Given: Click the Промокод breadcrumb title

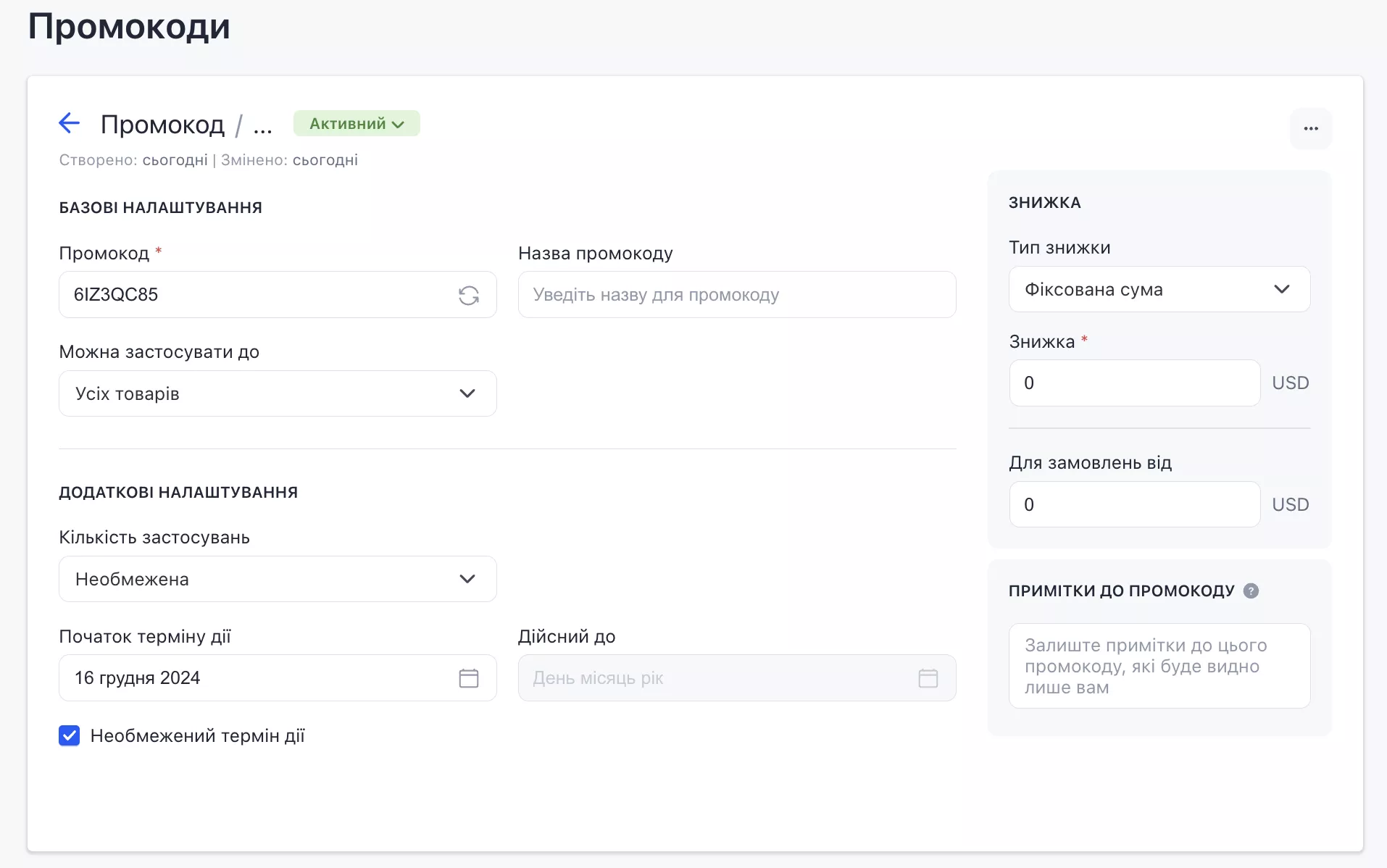Looking at the screenshot, I should [162, 125].
